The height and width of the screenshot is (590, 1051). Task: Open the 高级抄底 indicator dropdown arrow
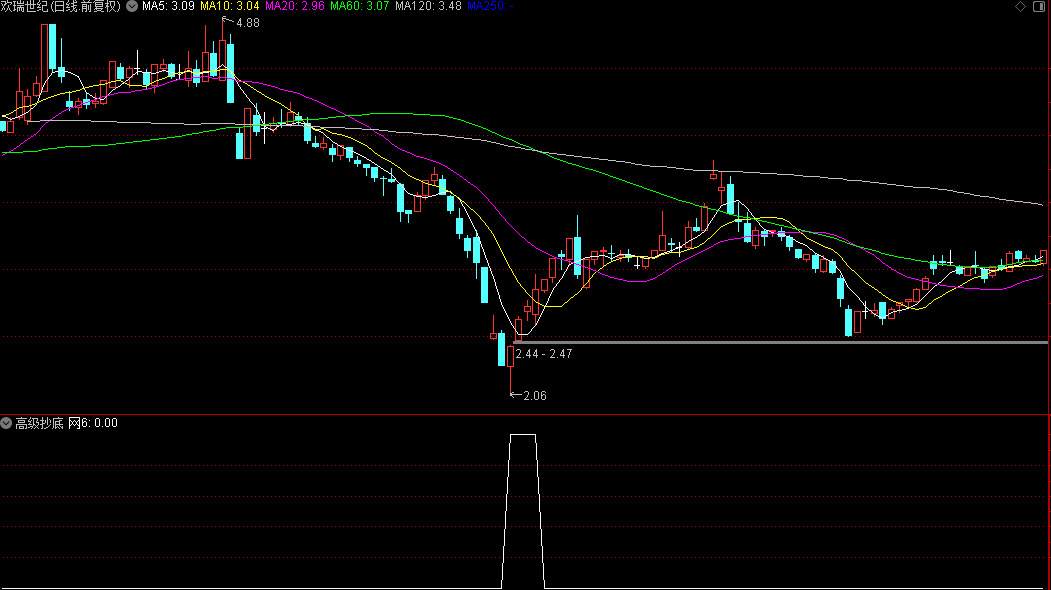[x=6, y=423]
